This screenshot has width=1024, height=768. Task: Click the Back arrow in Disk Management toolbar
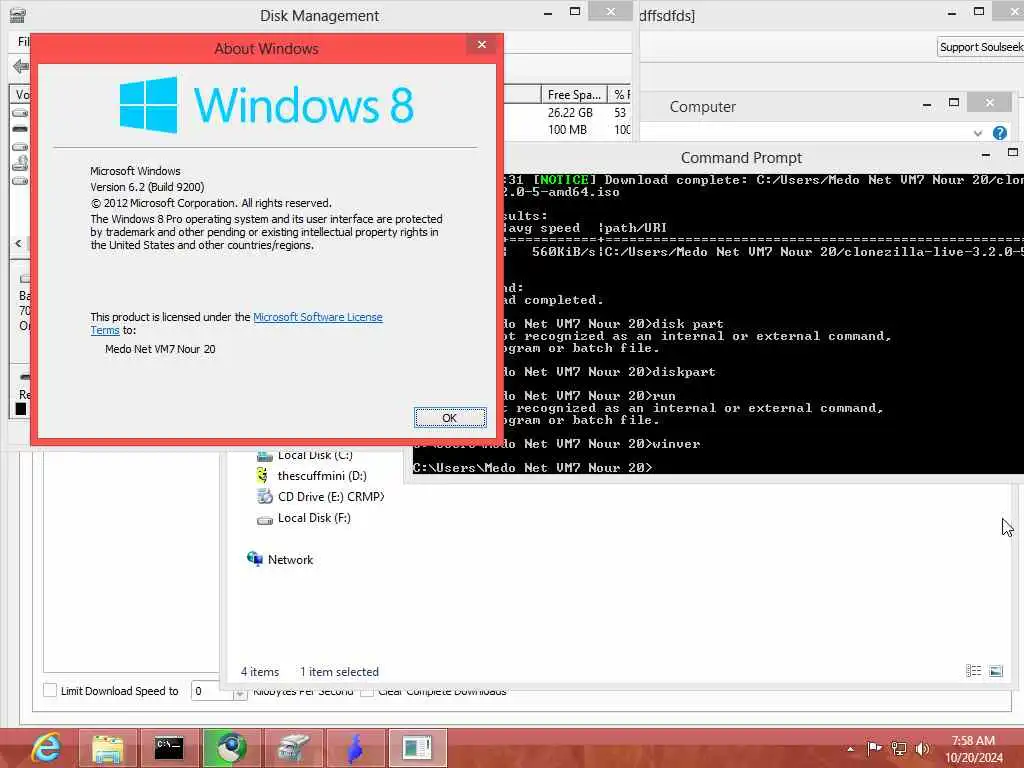(x=21, y=66)
